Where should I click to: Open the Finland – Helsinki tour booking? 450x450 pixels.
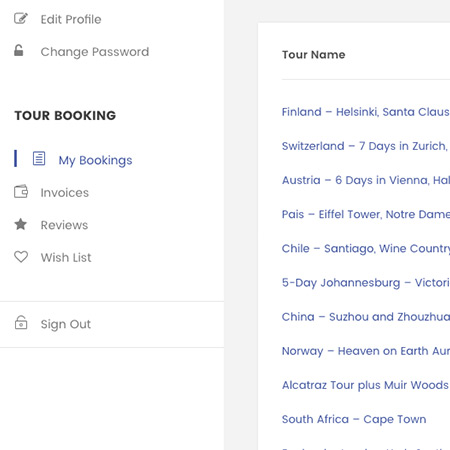366,112
